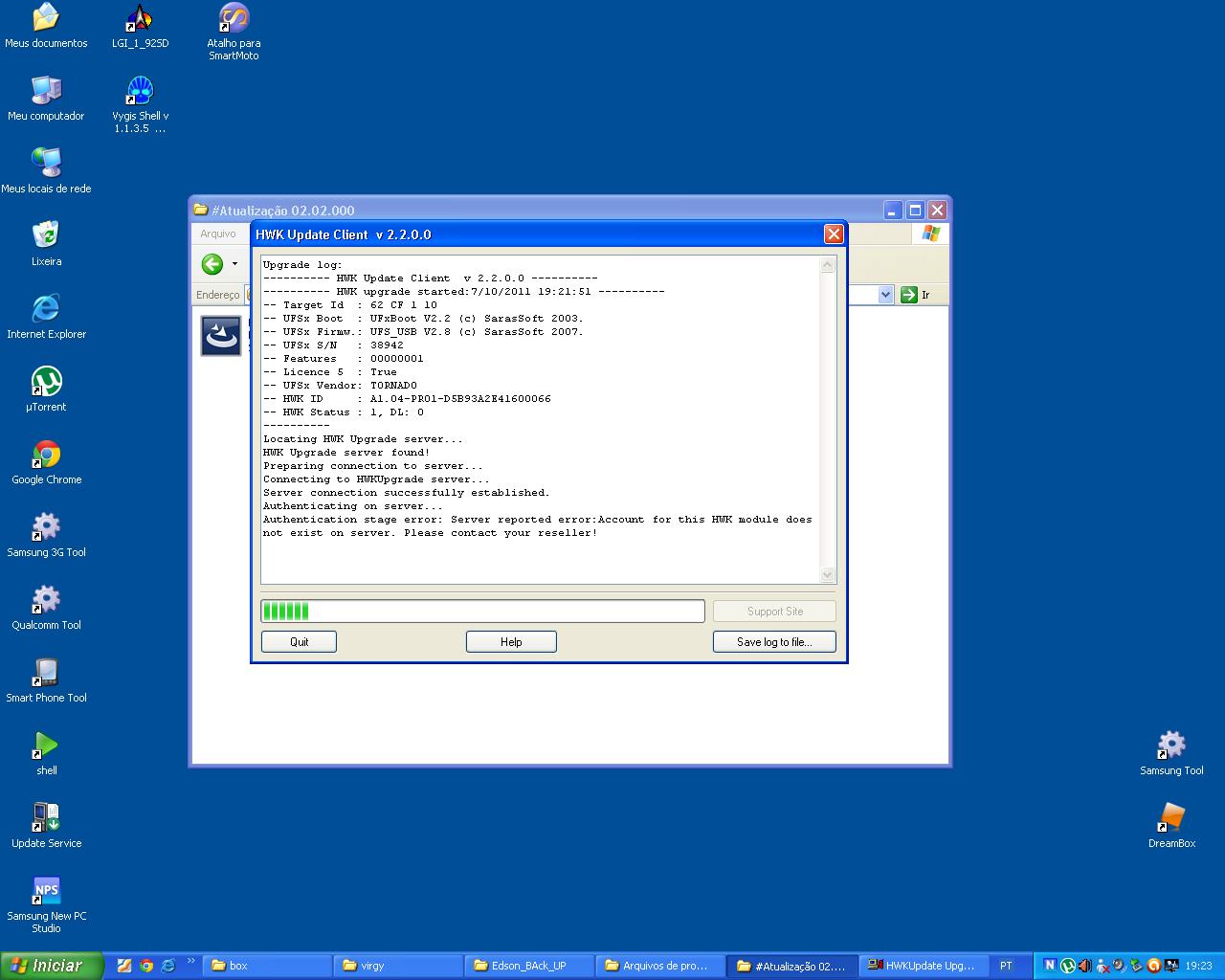Open Atalho para SmartMoto shortcut
1225x980 pixels.
(x=234, y=32)
